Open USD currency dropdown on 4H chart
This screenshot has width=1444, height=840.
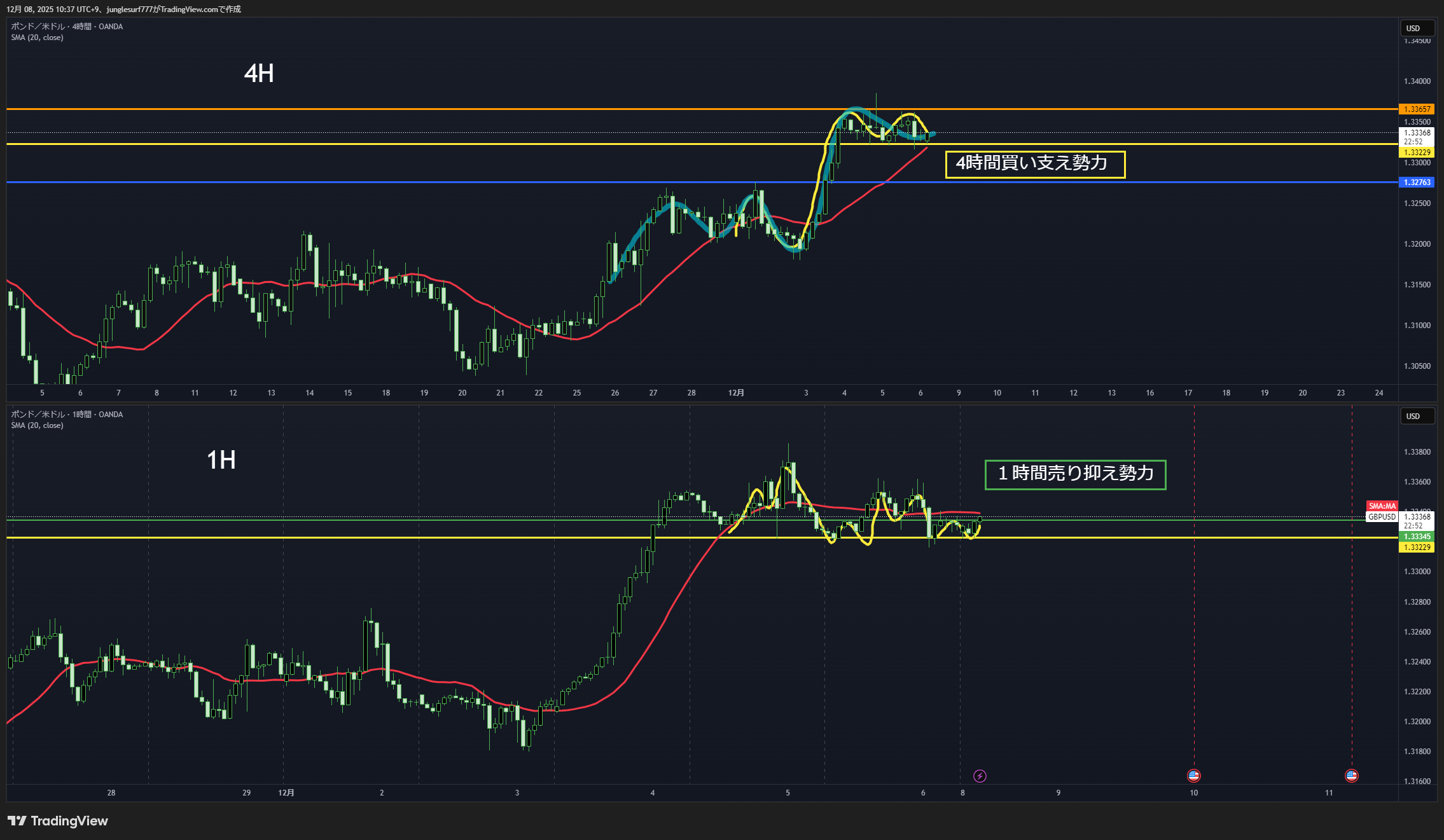click(1417, 28)
